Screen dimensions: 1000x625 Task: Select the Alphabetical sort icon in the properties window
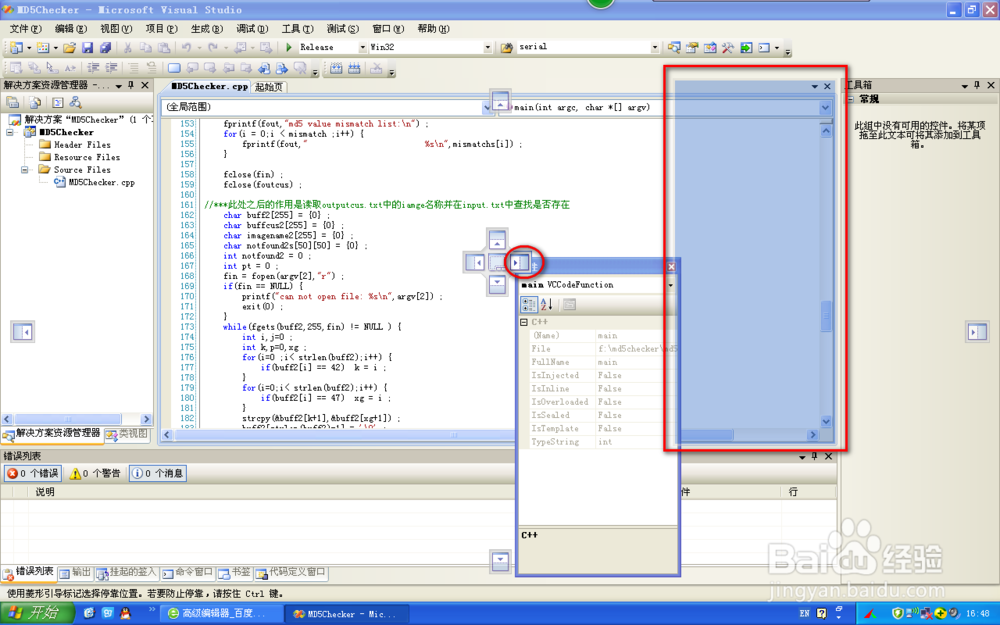(547, 305)
